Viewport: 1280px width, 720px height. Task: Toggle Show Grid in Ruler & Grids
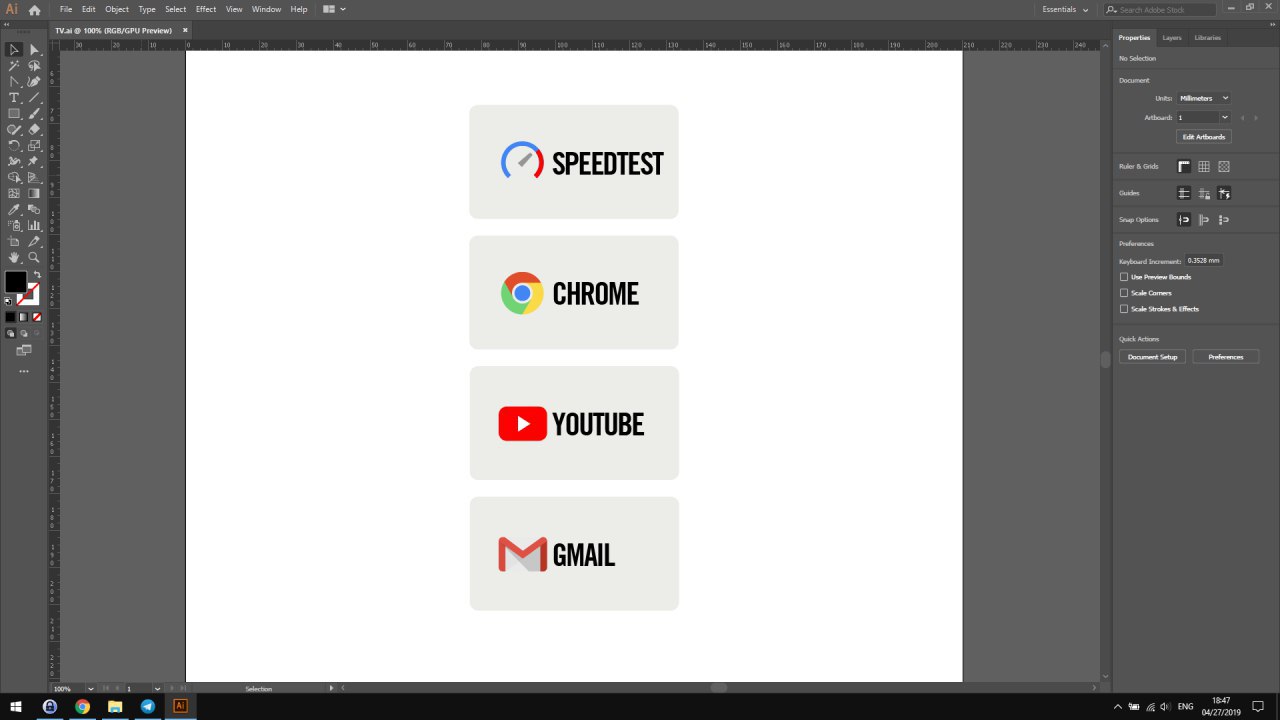1204,166
